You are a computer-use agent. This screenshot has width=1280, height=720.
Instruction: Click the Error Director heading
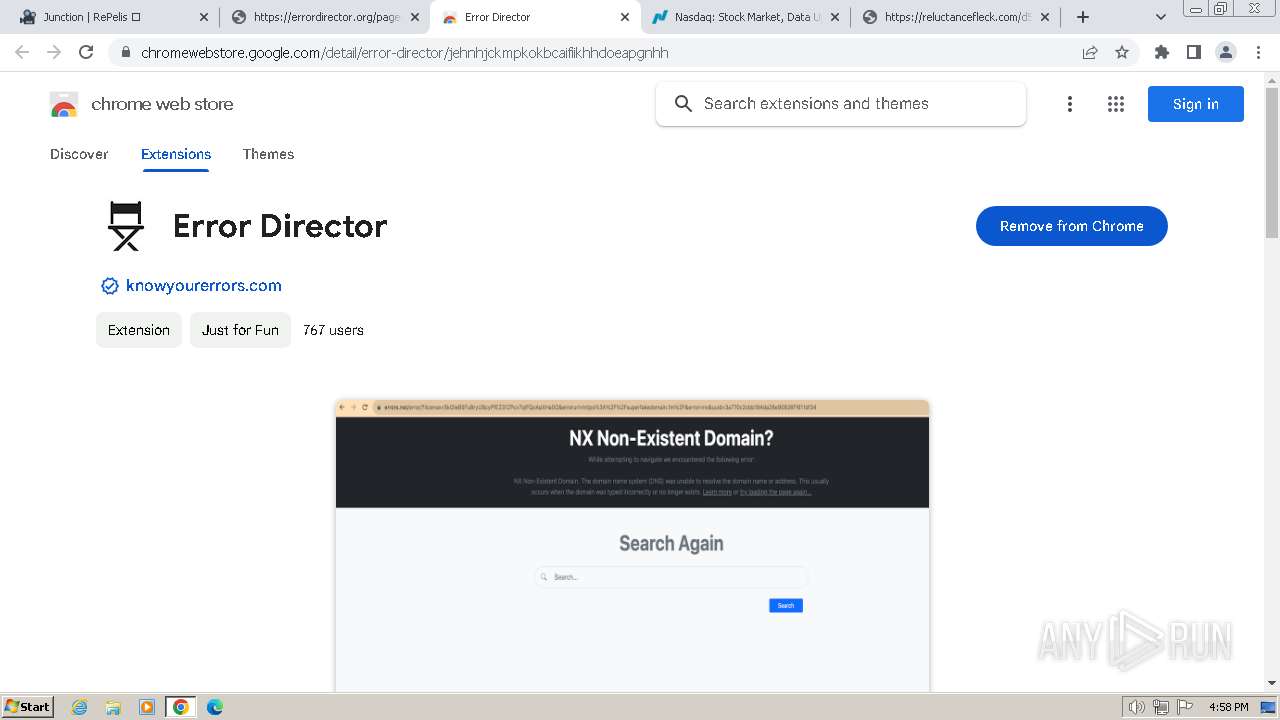click(280, 226)
